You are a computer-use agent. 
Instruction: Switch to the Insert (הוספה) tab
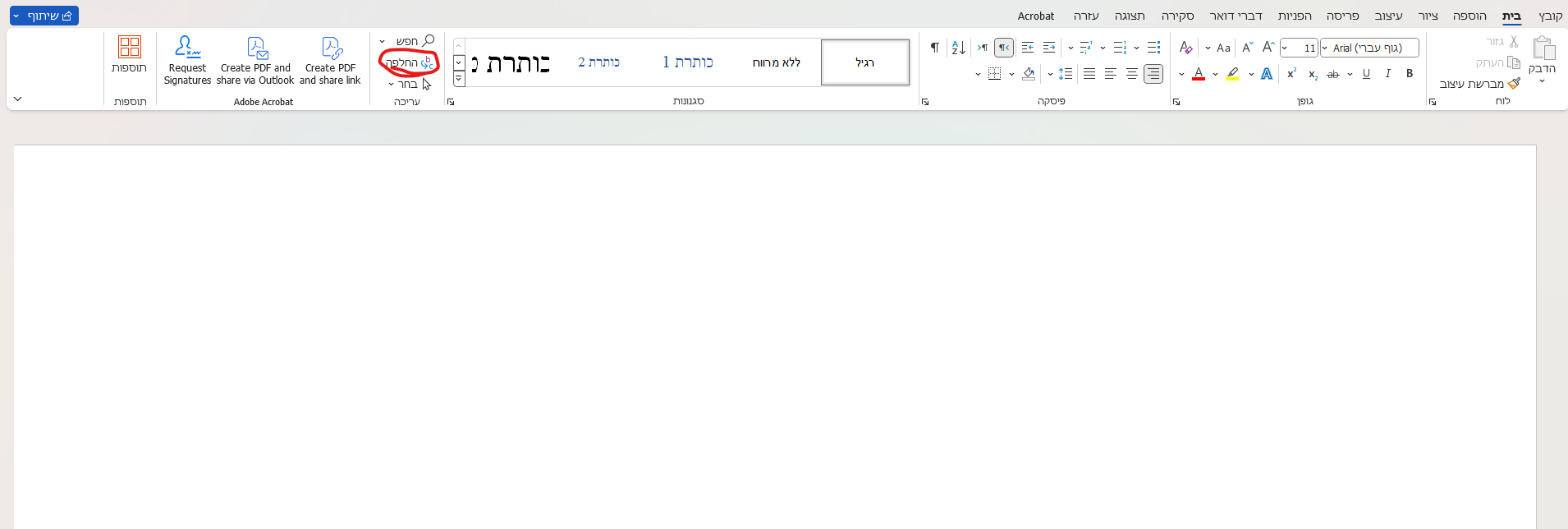click(1469, 16)
